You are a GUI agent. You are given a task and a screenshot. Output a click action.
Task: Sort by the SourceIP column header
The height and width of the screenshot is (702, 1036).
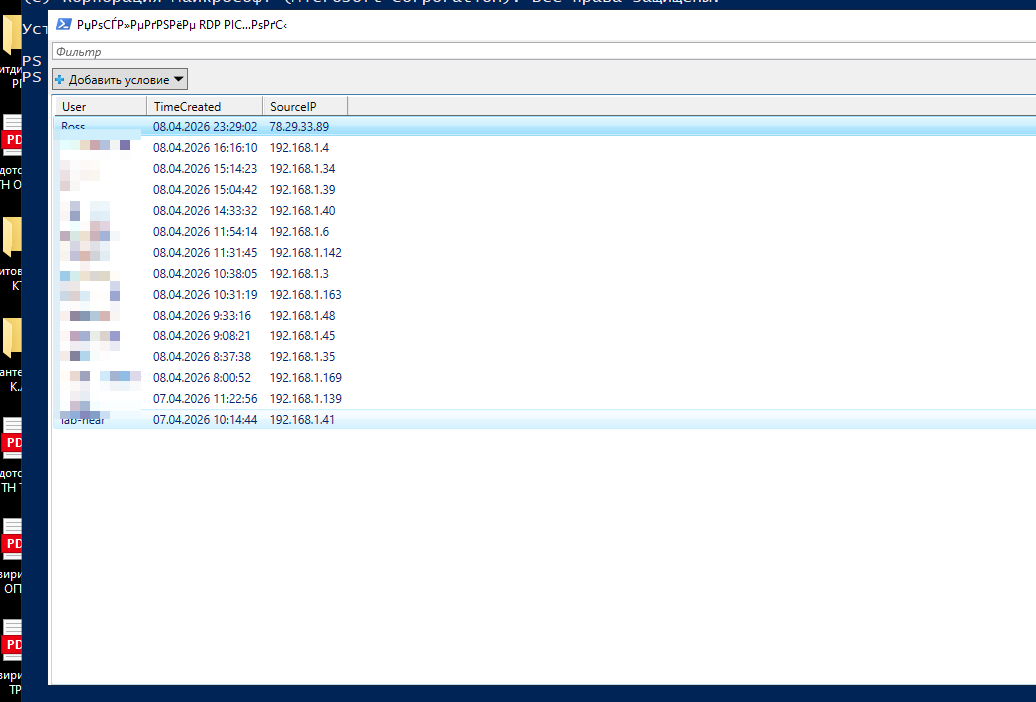305,106
